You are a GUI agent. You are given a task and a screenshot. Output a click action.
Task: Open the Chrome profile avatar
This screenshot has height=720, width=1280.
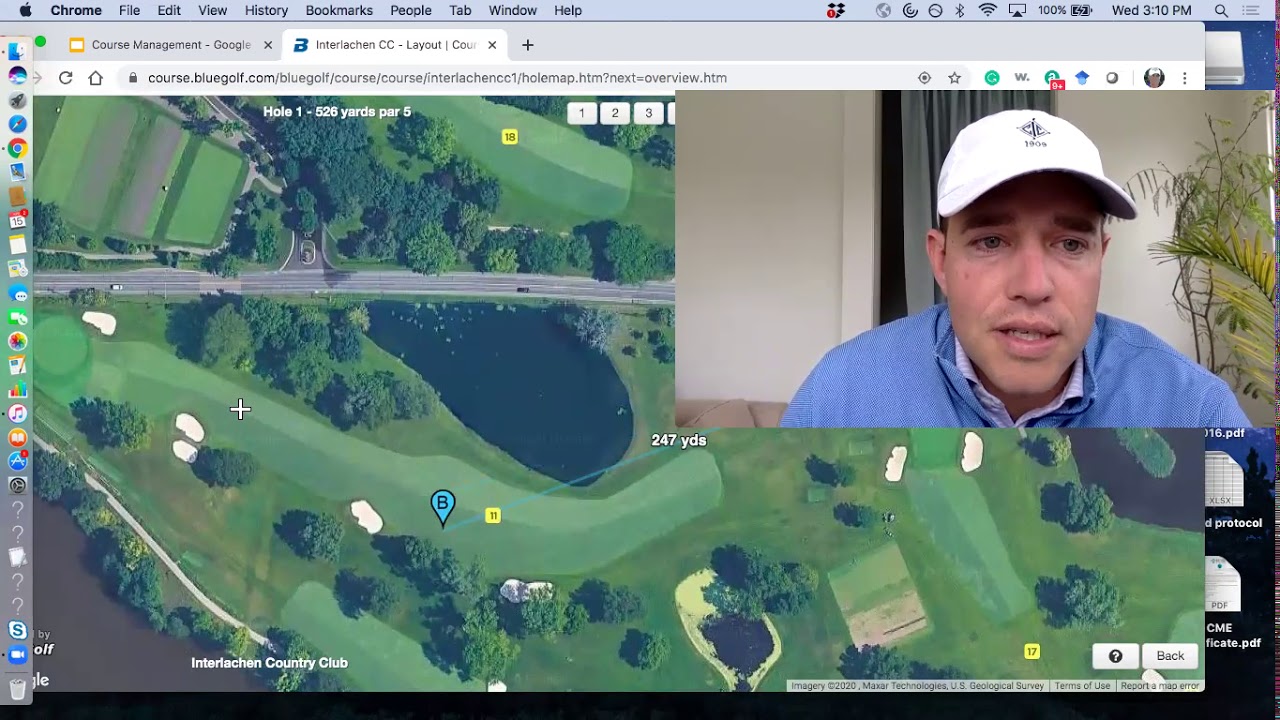[1154, 78]
